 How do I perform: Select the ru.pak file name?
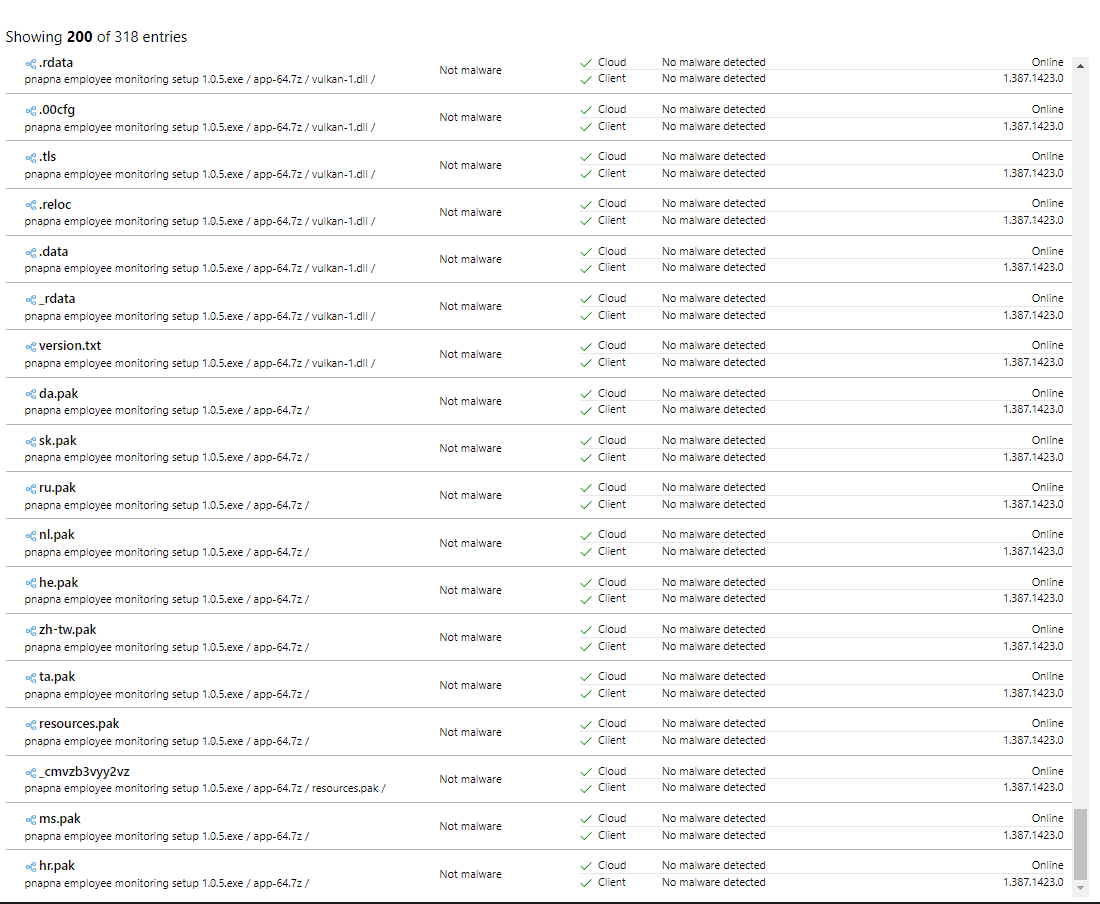(57, 487)
